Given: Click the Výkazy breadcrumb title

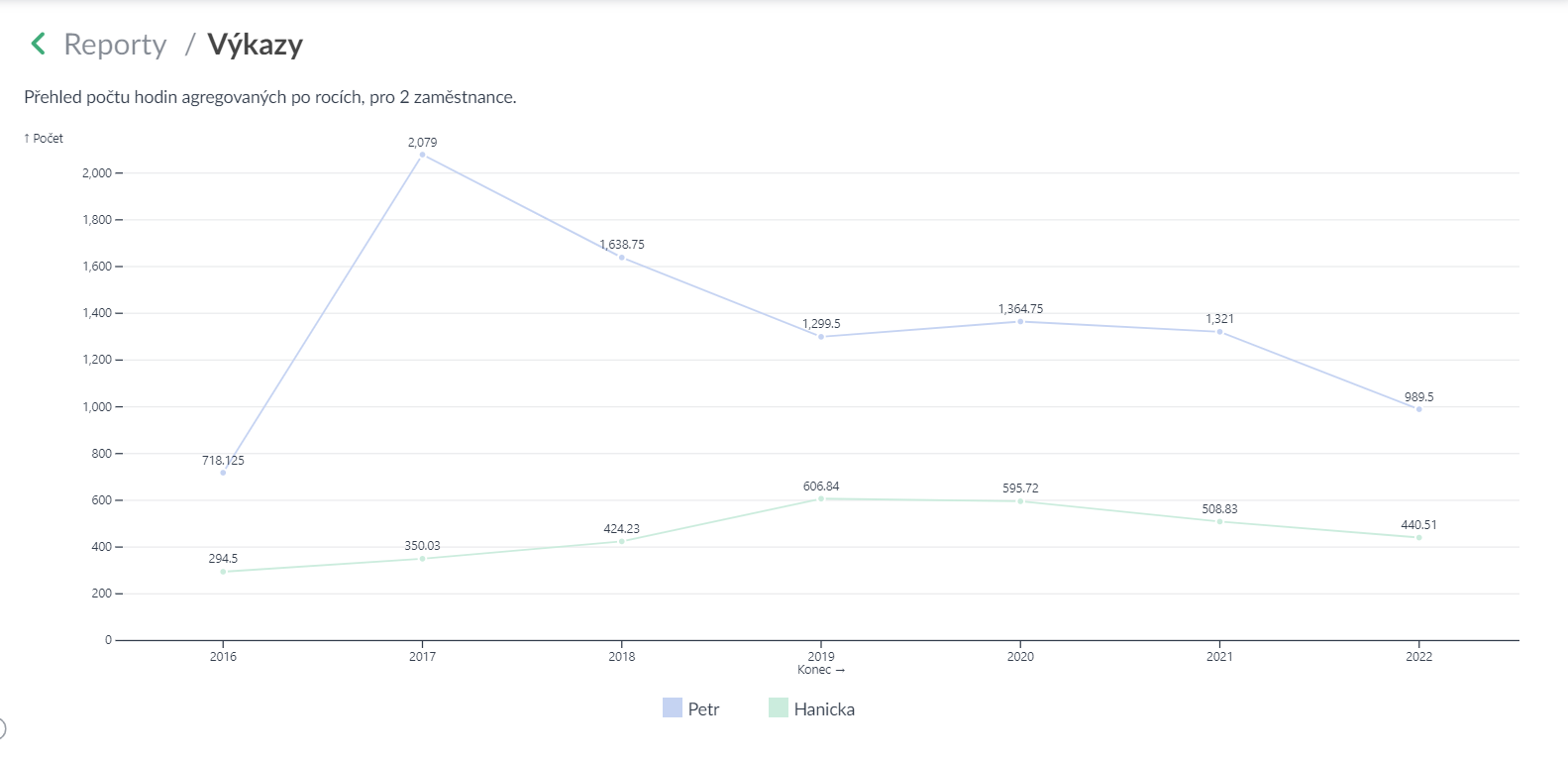Looking at the screenshot, I should coord(255,45).
